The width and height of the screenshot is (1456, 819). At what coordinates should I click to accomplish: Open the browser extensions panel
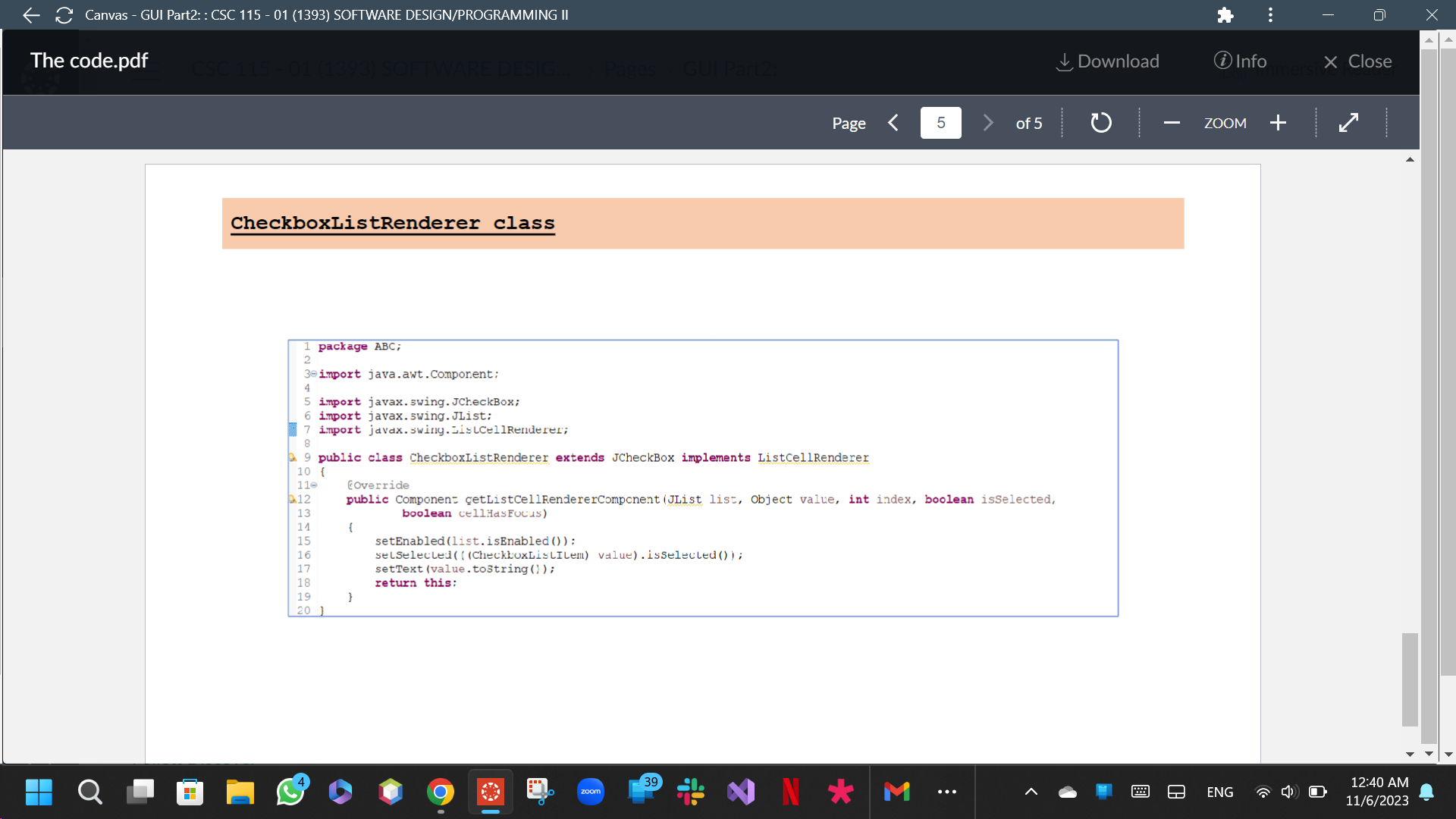pos(1225,14)
